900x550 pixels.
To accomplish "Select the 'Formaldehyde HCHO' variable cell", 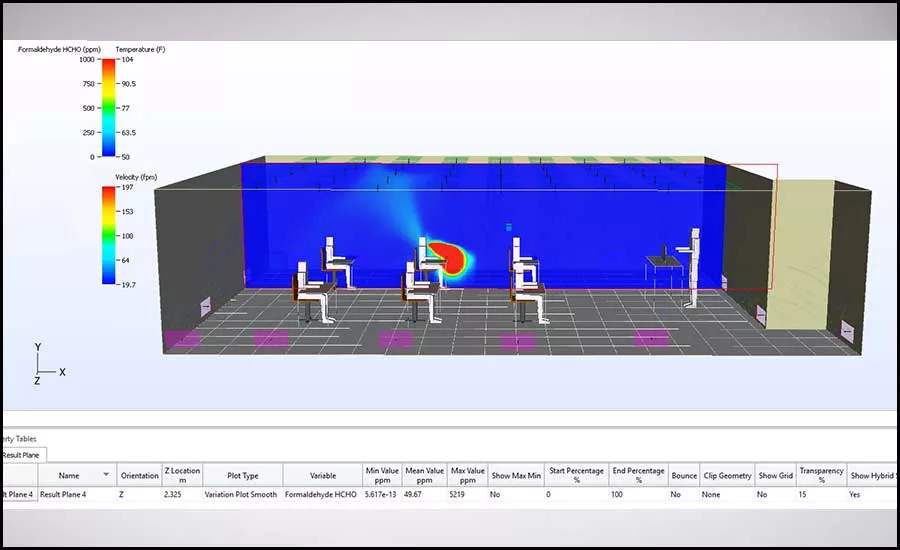I will coord(323,494).
